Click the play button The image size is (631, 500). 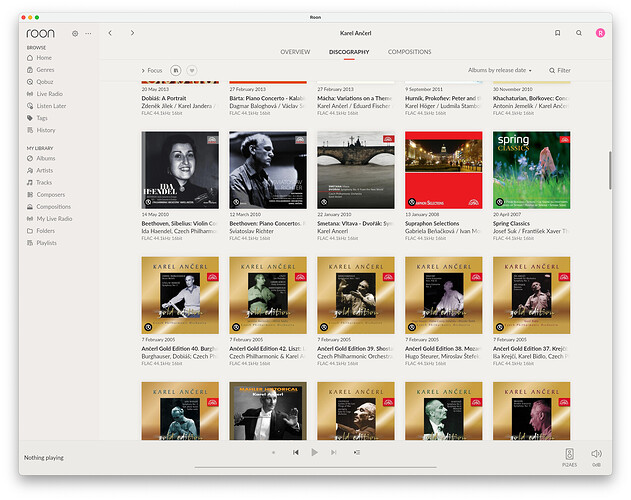(314, 452)
